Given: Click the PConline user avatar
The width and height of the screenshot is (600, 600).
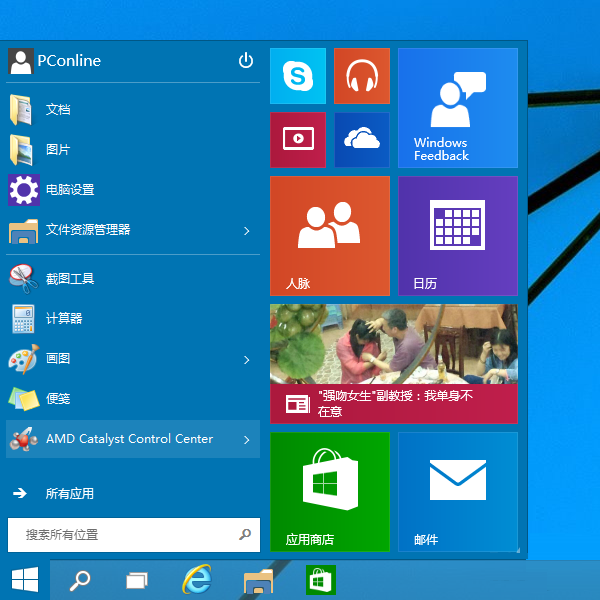Looking at the screenshot, I should coord(21,61).
